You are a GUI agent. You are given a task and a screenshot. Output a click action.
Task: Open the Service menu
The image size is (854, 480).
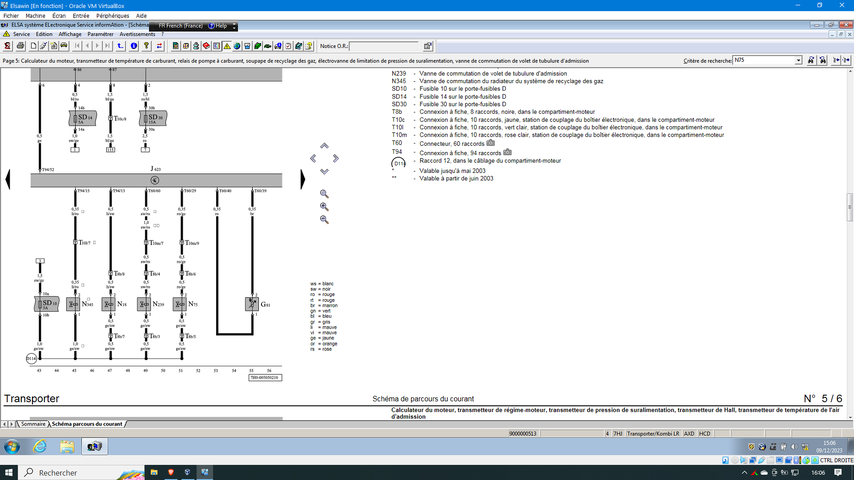[21, 34]
